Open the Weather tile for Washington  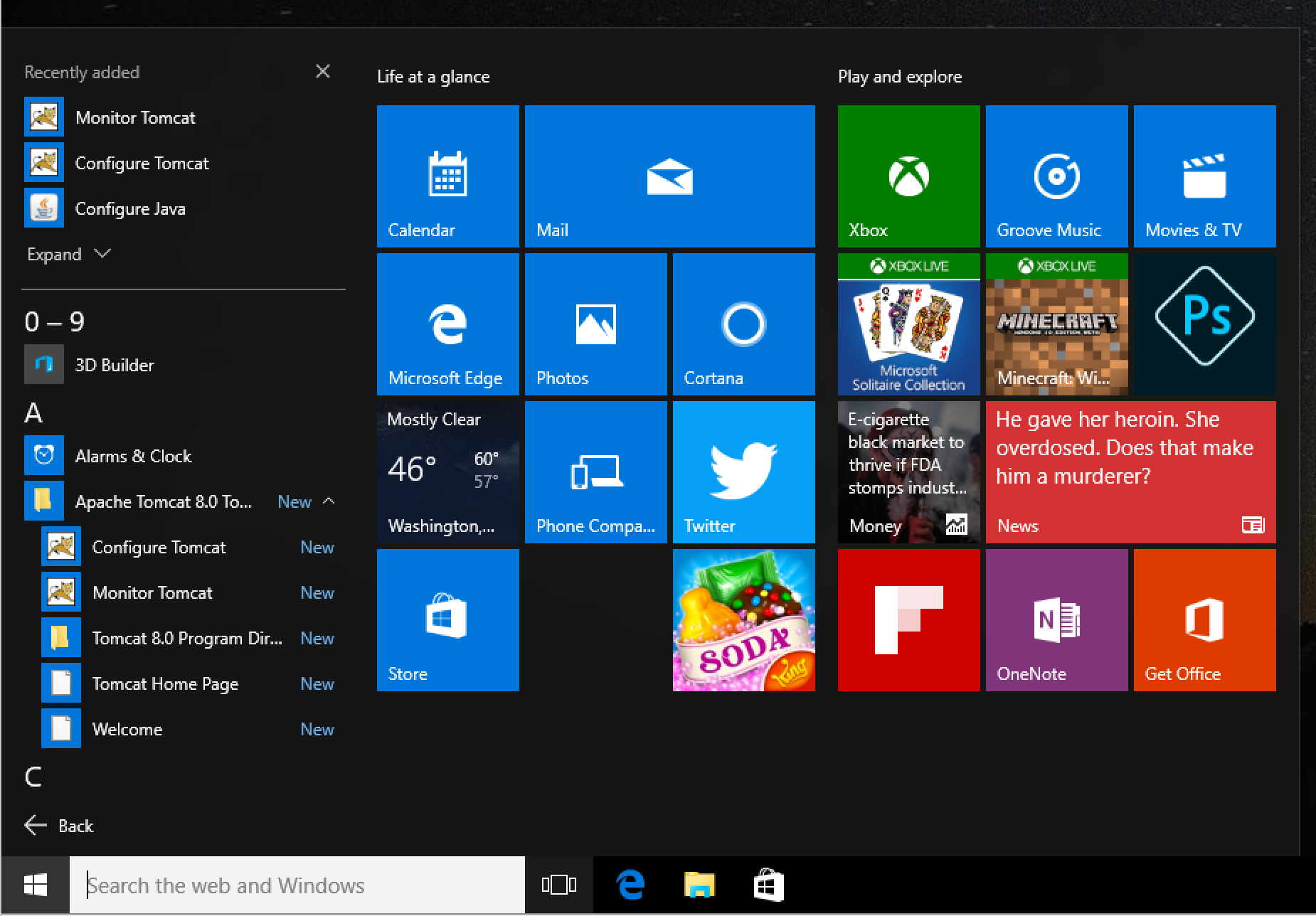click(448, 472)
